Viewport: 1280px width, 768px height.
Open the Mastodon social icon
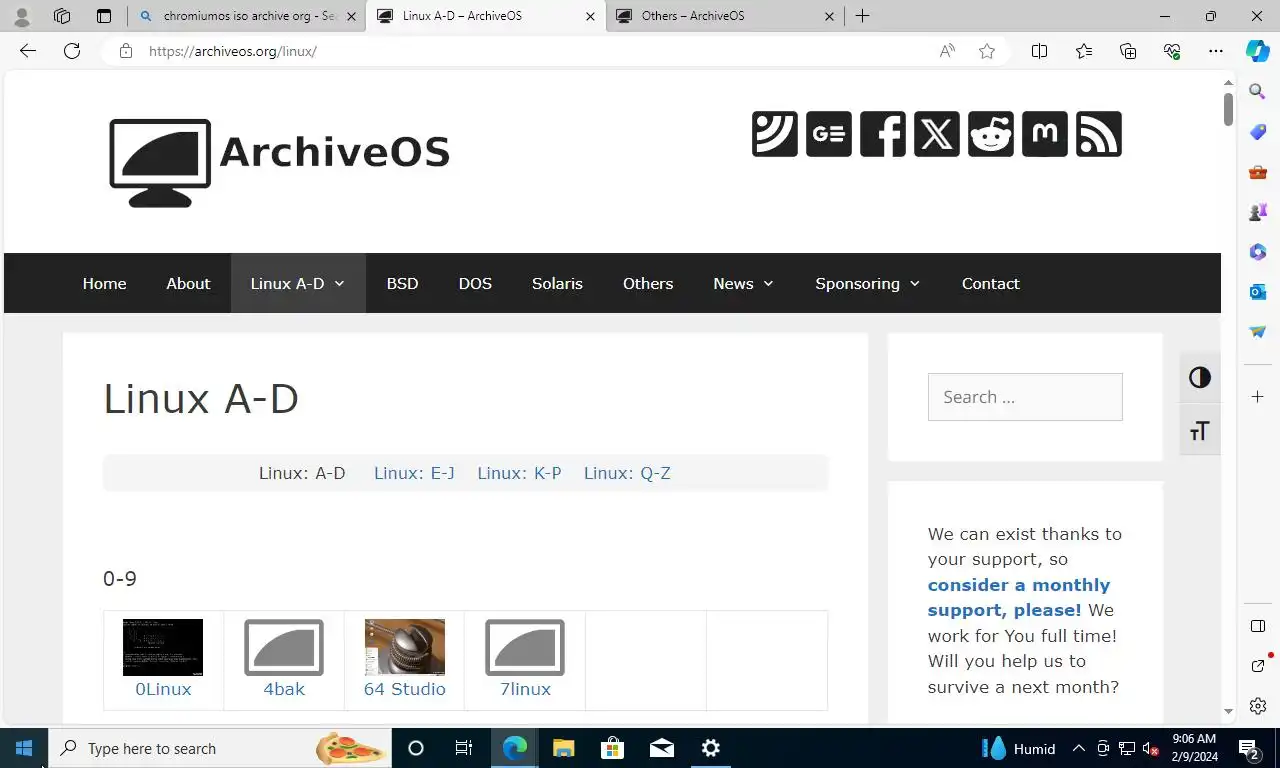[x=1045, y=134]
